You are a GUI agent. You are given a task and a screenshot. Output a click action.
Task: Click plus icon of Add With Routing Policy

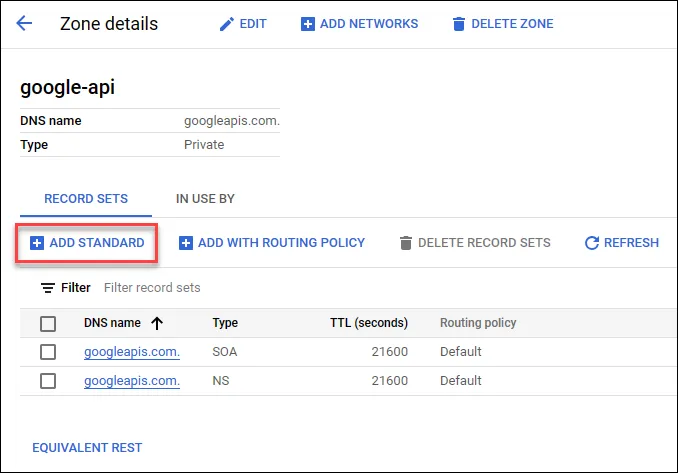pyautogui.click(x=185, y=243)
